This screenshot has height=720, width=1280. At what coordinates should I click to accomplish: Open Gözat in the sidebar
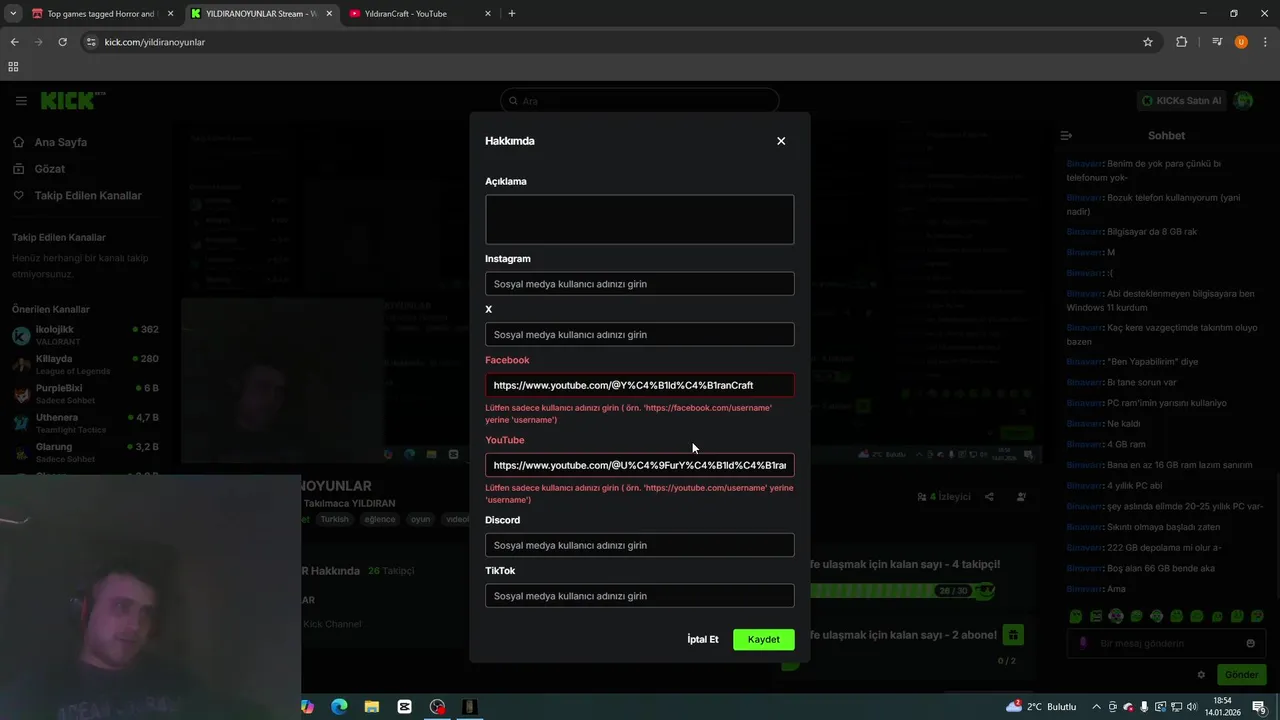point(39,169)
